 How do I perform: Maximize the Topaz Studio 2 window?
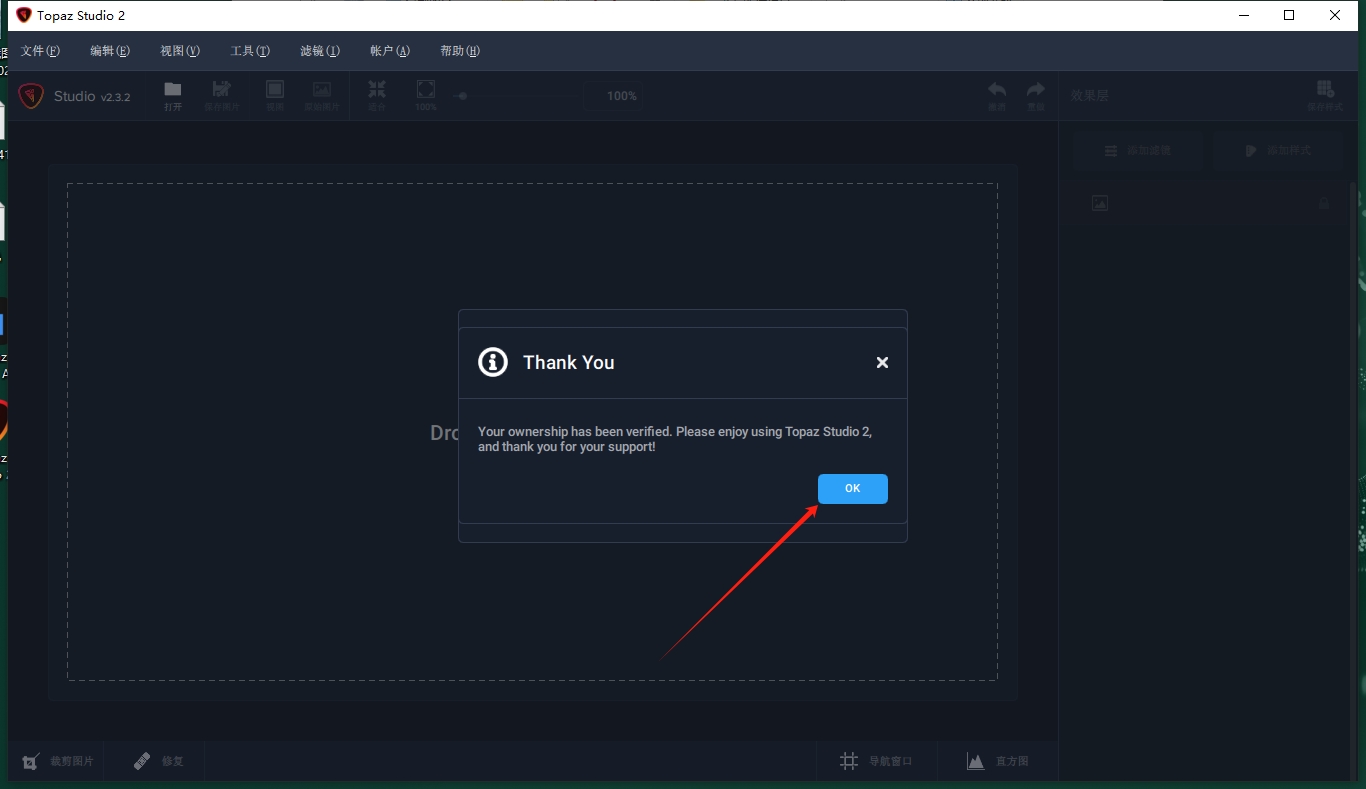click(x=1289, y=15)
